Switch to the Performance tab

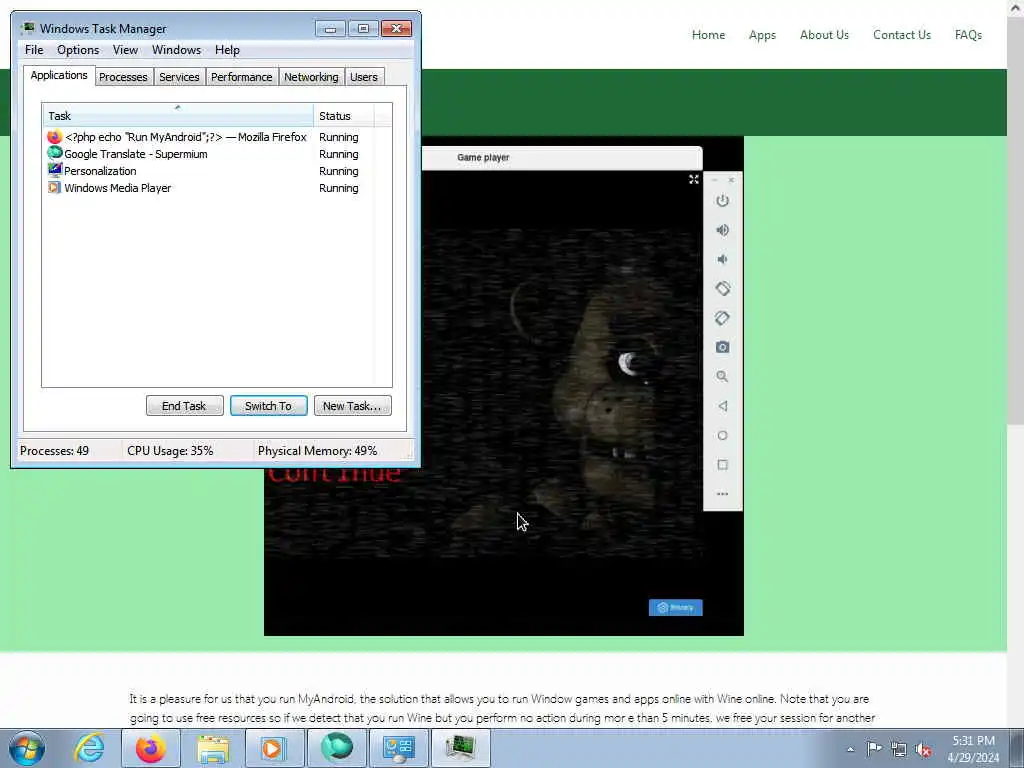coord(241,77)
